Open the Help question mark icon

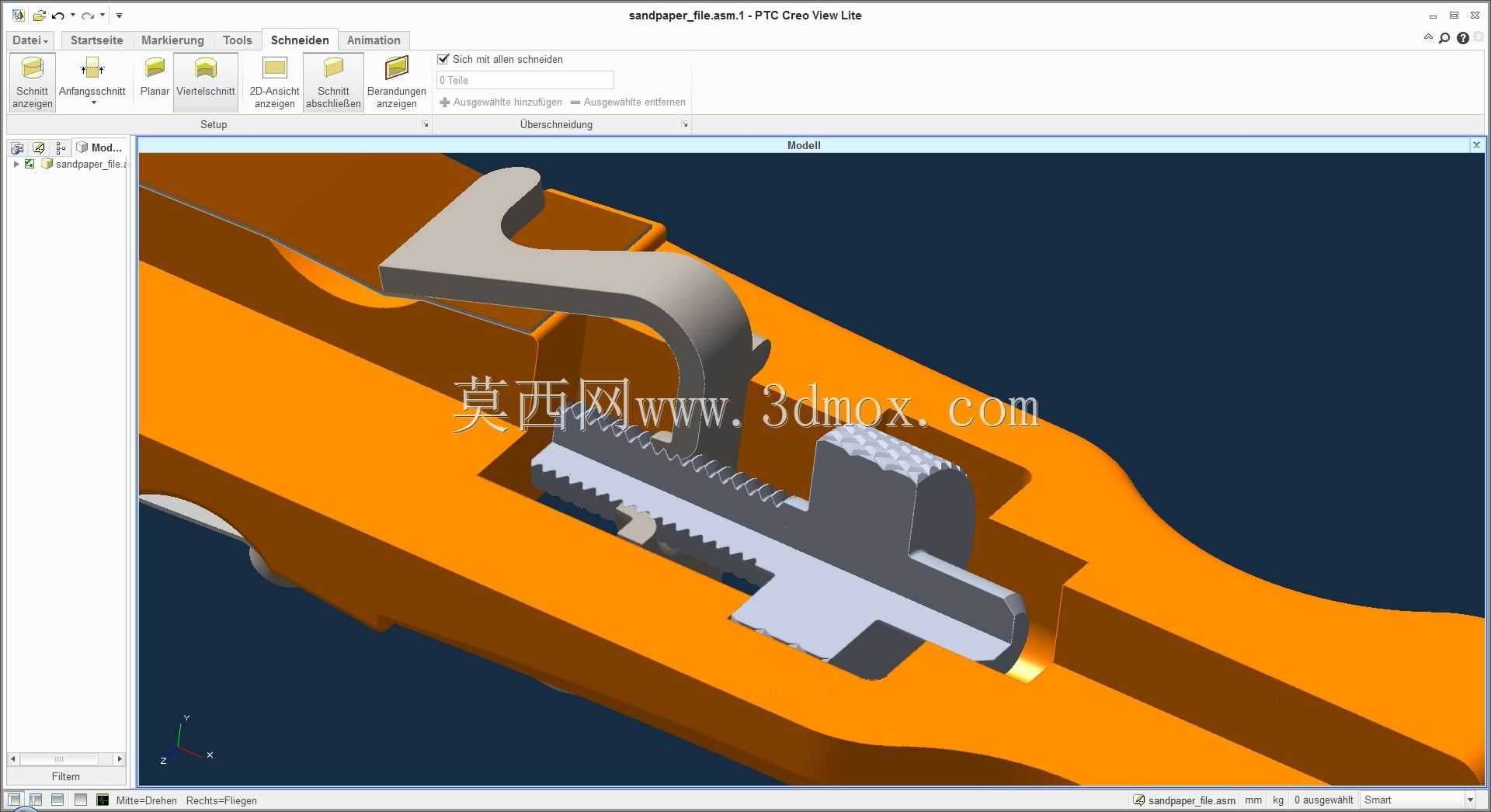(x=1463, y=38)
